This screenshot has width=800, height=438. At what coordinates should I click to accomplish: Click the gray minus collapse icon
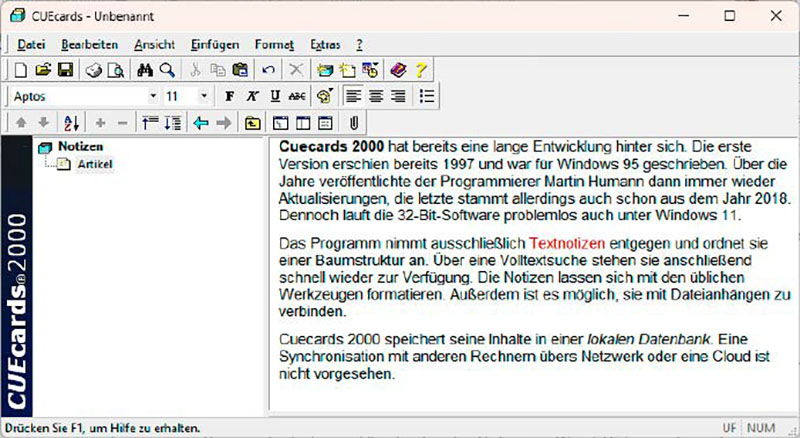pos(122,123)
